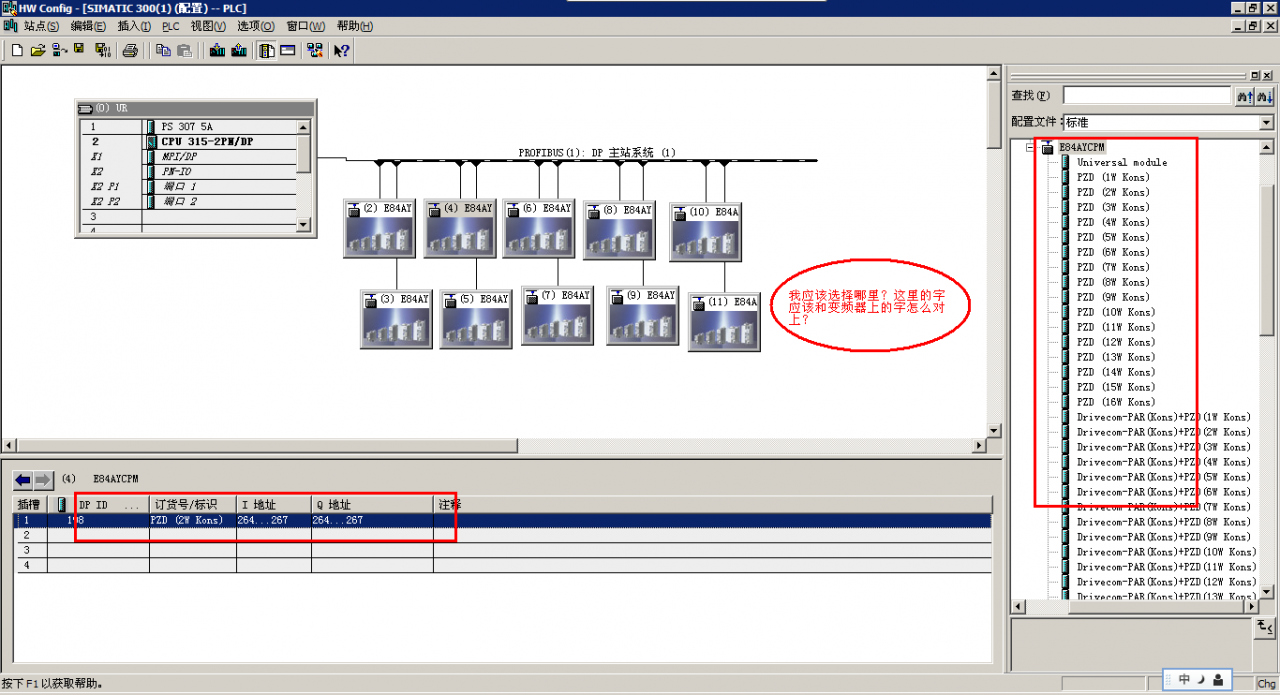Select Drivecom-PAR(Kons)+PZD(1W Kons) entry
Screen dimensions: 1280x695
tap(1164, 417)
